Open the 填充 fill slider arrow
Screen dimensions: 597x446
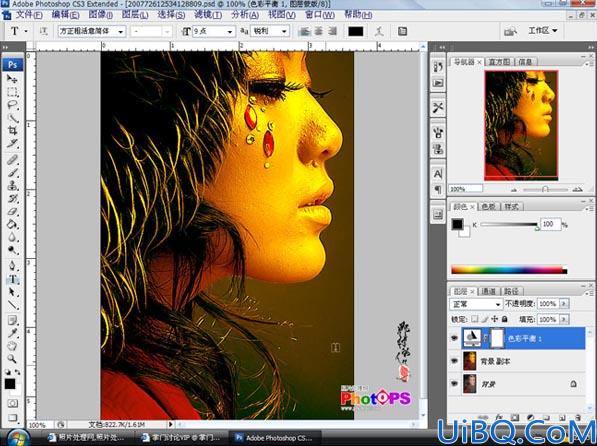click(564, 319)
